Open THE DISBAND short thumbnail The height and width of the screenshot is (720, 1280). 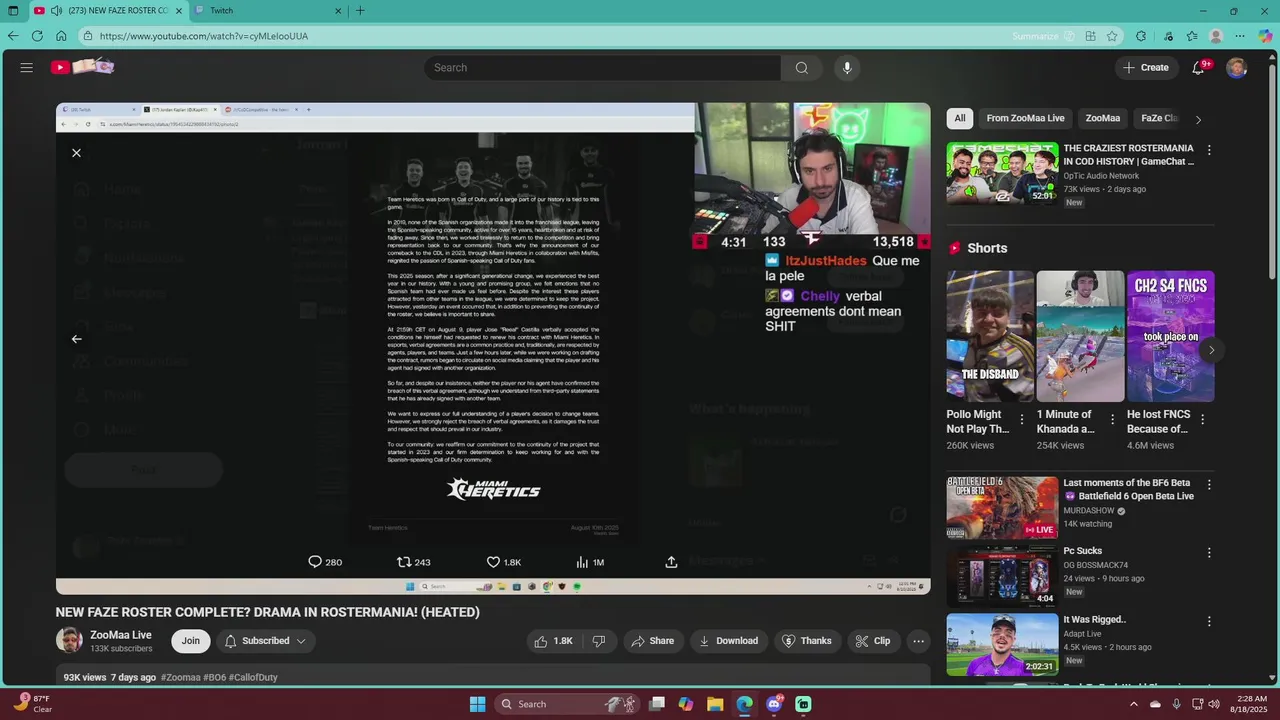[x=990, y=336]
